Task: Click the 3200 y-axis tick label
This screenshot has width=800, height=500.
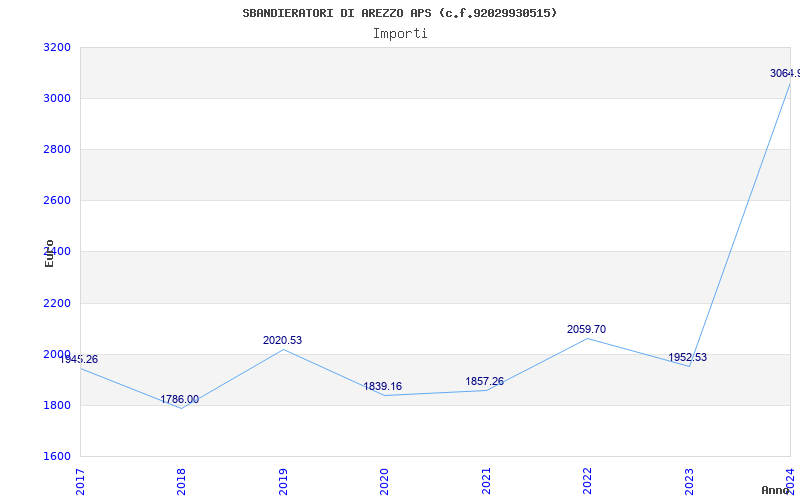Action: (x=57, y=47)
